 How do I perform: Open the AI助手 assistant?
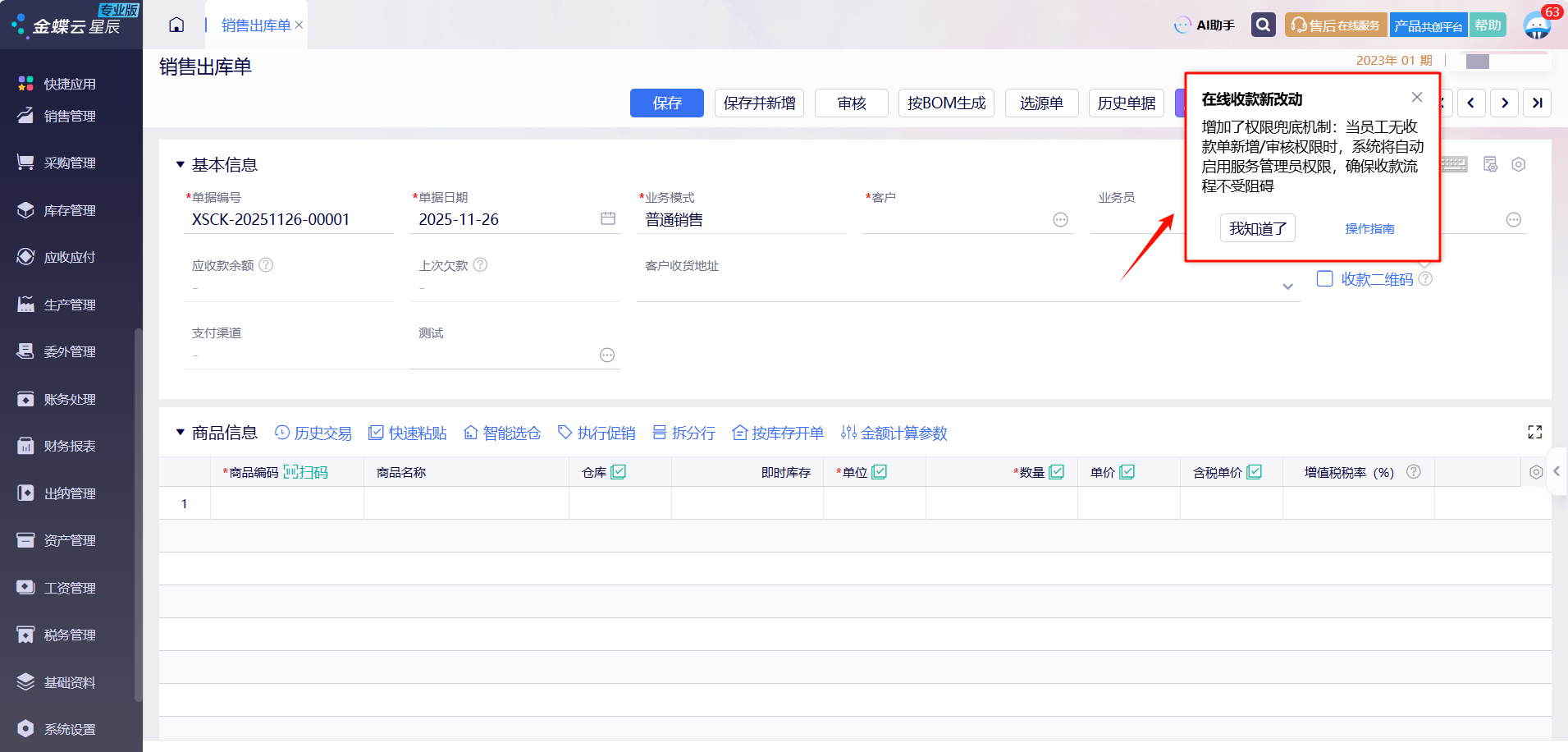click(x=1205, y=25)
